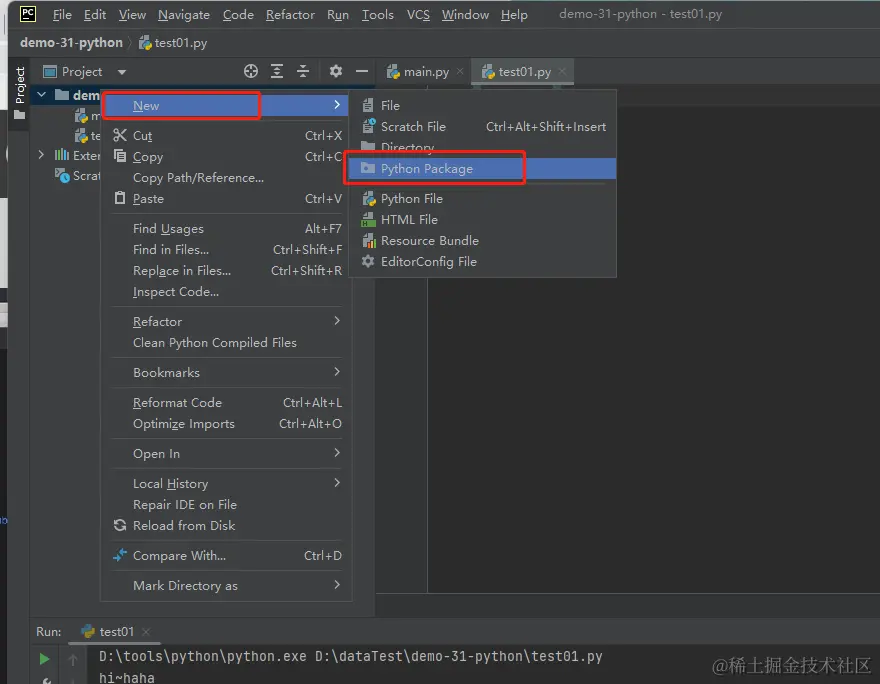Click demo-31-python breadcrumb
Viewport: 880px width, 684px height.
click(71, 43)
